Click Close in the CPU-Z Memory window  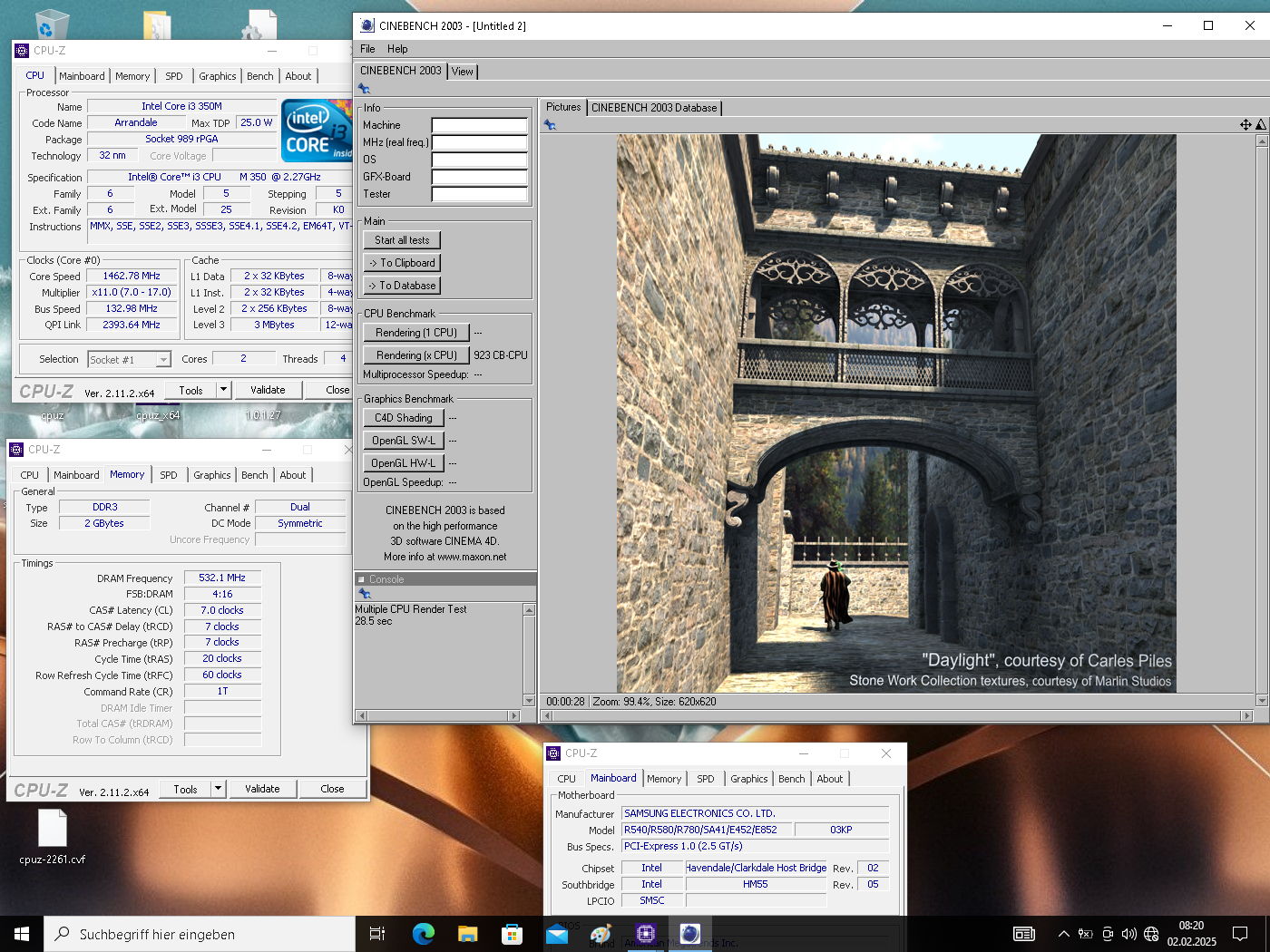[333, 789]
